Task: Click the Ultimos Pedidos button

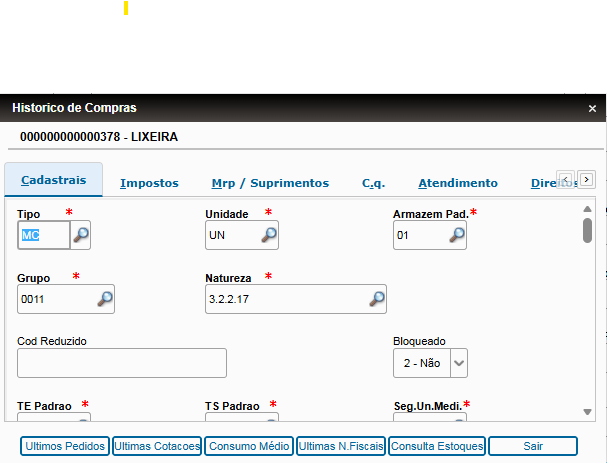Action: click(x=65, y=446)
